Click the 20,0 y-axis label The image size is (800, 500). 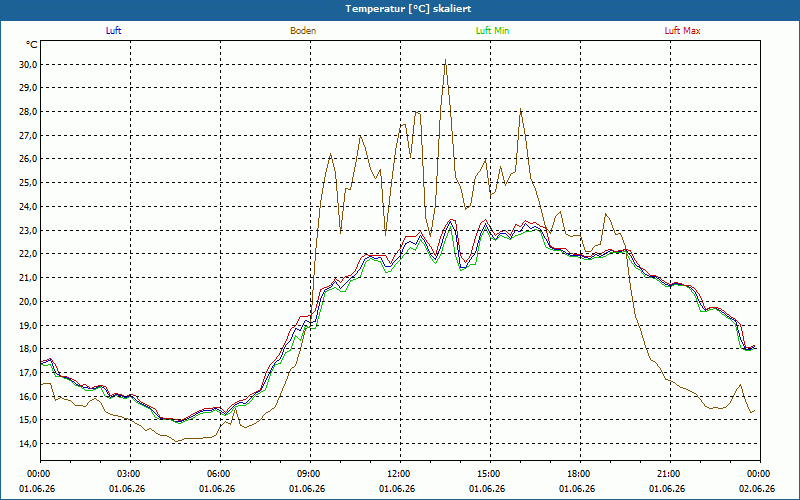(29, 302)
